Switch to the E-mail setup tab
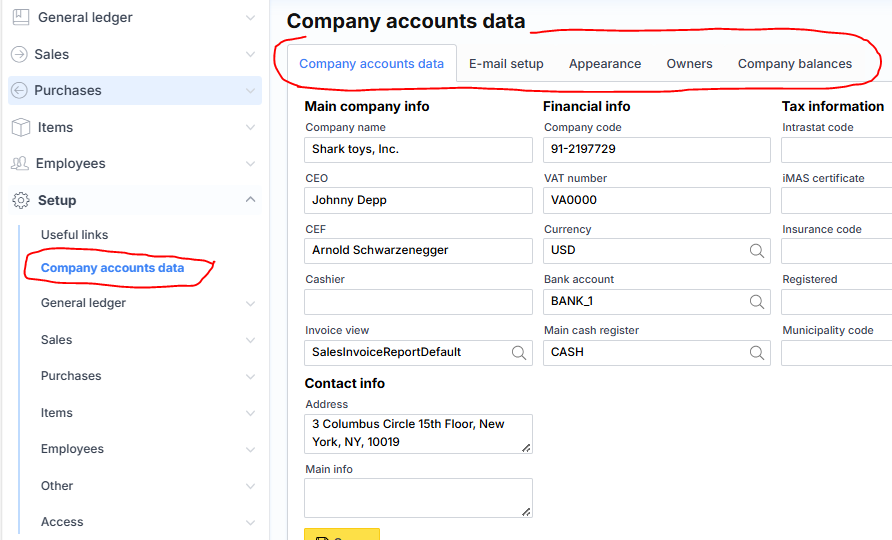 (506, 64)
